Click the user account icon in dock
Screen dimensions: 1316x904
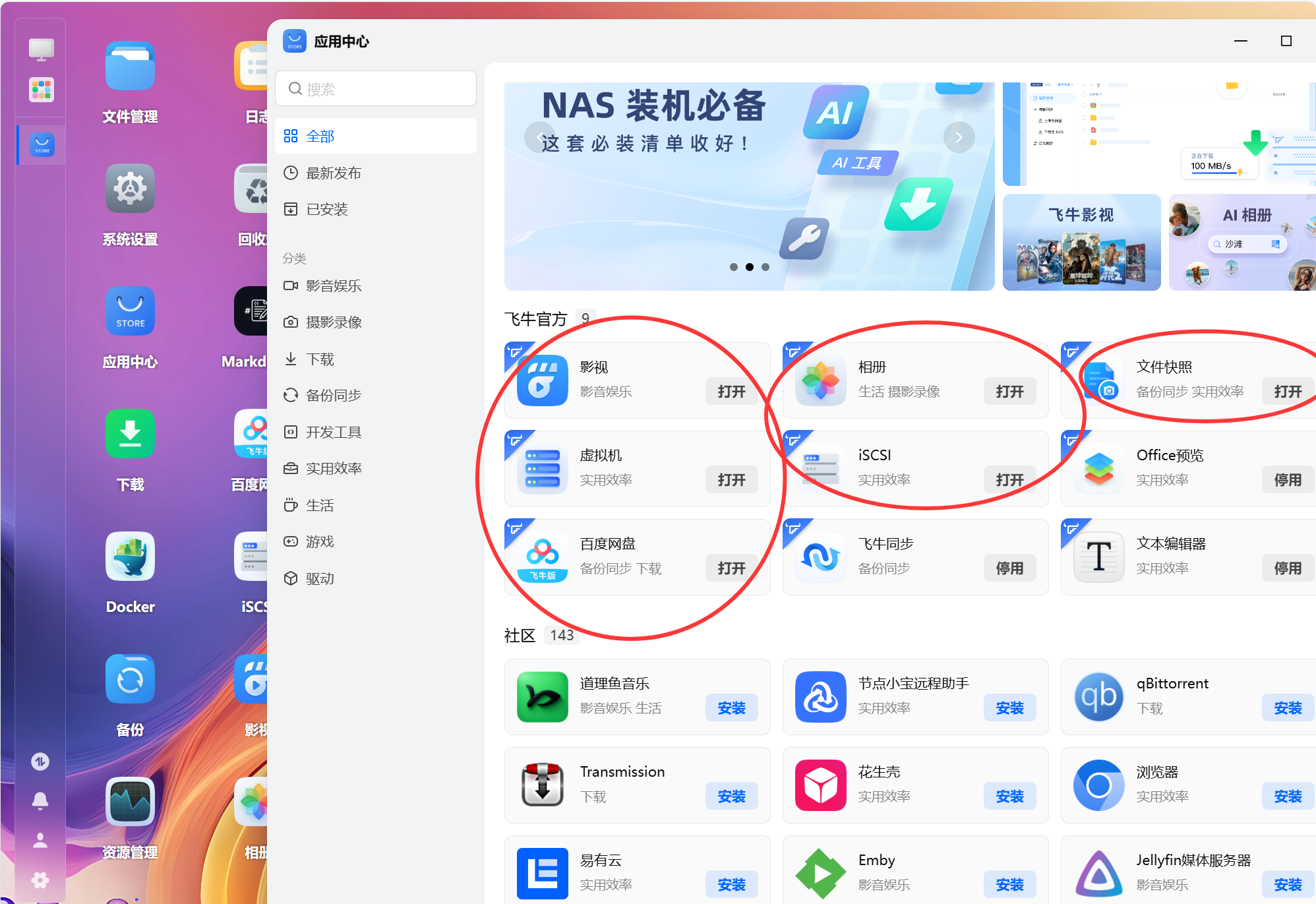40,840
